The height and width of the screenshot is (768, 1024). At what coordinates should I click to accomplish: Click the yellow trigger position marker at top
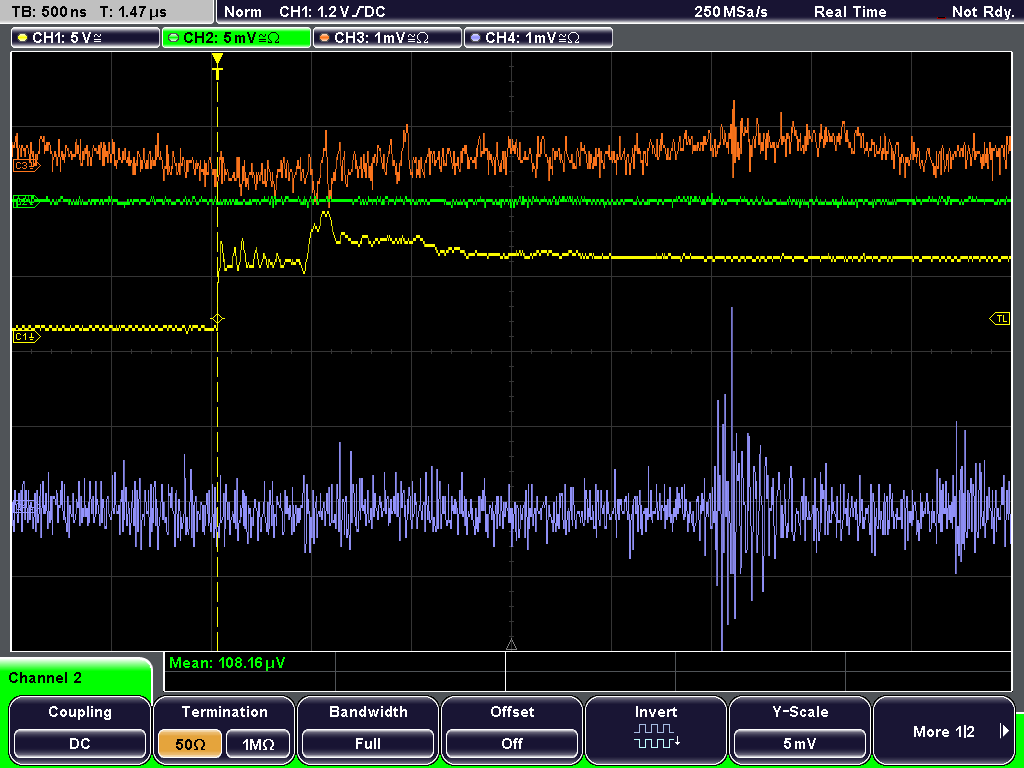click(x=217, y=66)
